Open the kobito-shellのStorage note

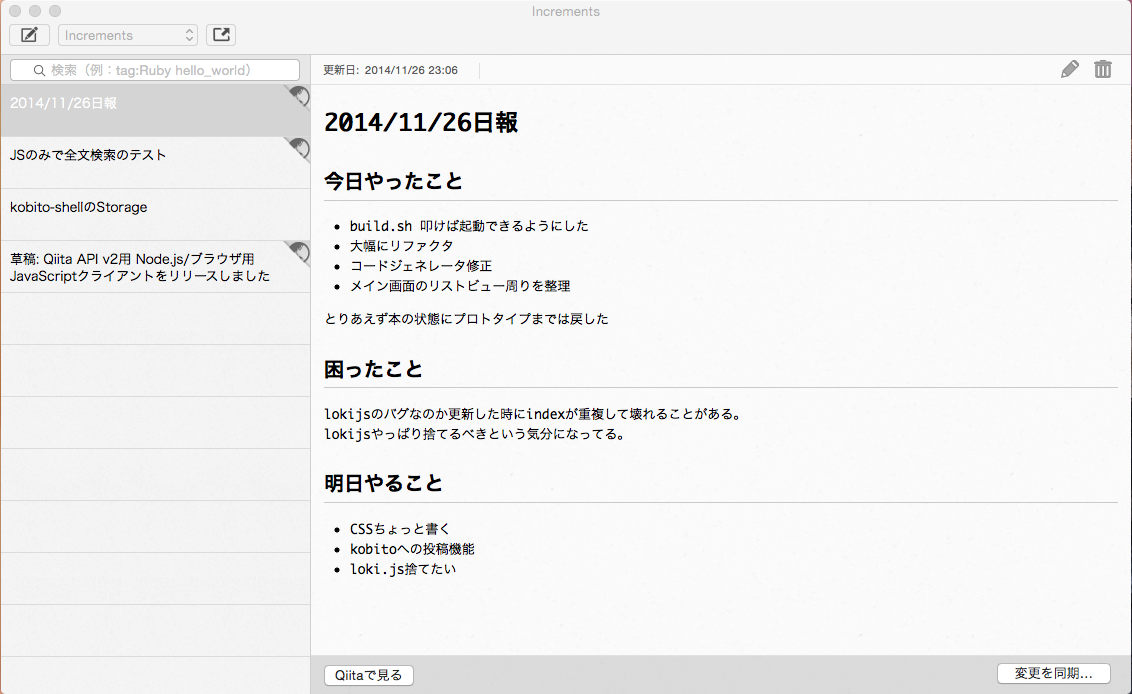coord(155,214)
